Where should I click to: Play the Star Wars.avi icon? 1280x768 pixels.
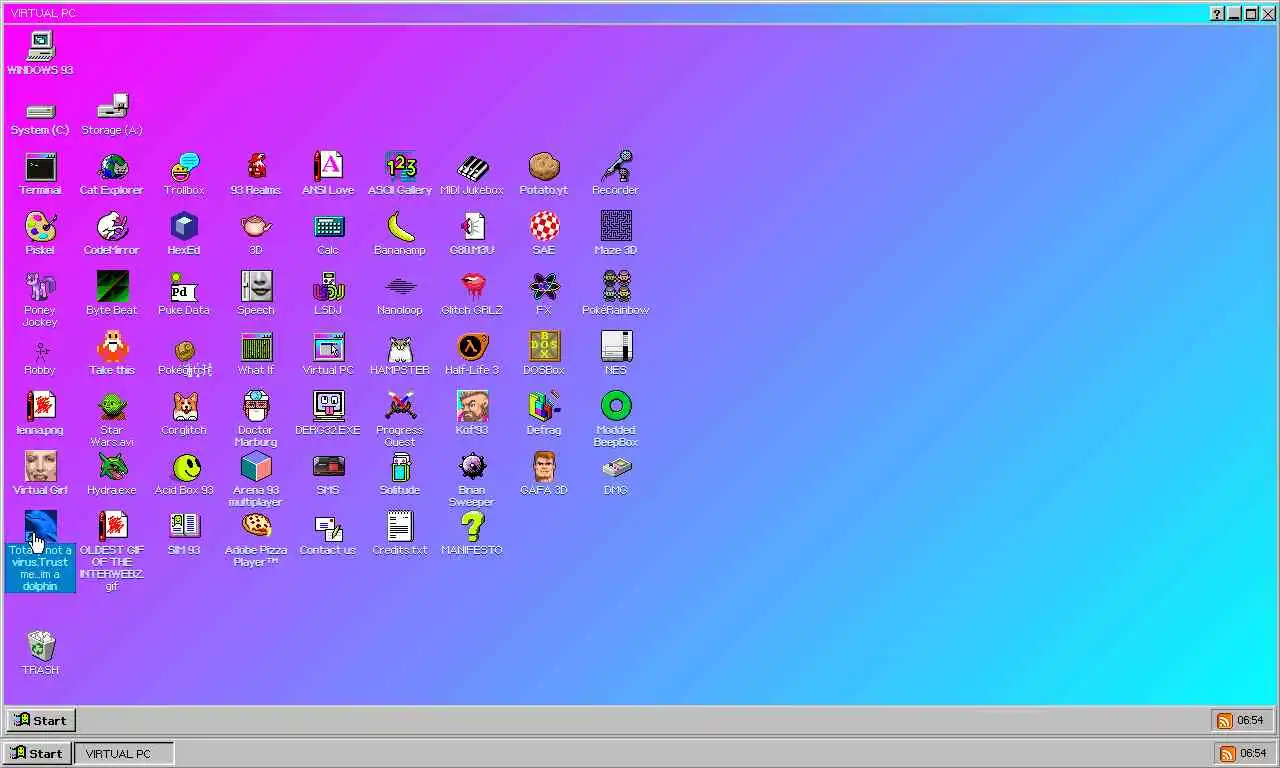pos(112,406)
